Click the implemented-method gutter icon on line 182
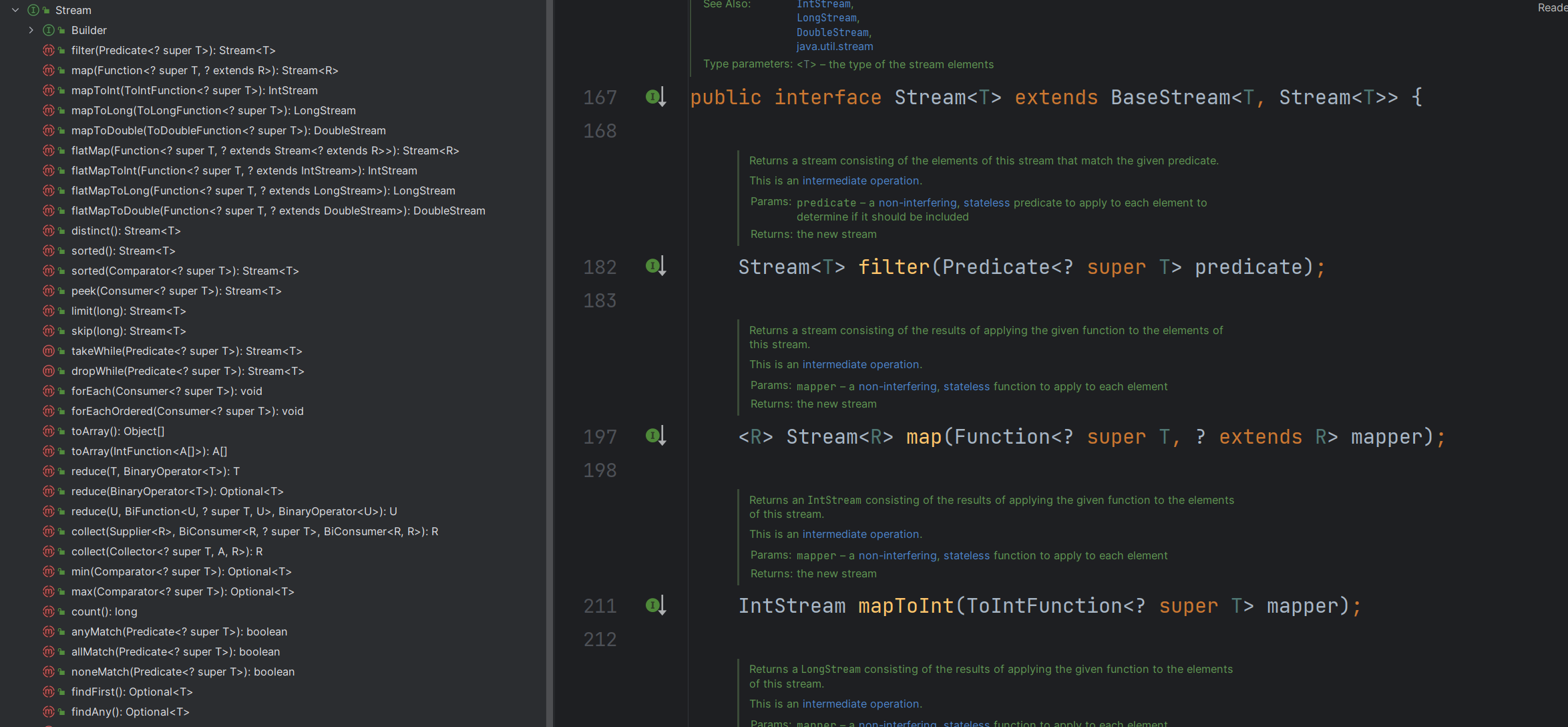This screenshot has height=727, width=1568. [656, 266]
